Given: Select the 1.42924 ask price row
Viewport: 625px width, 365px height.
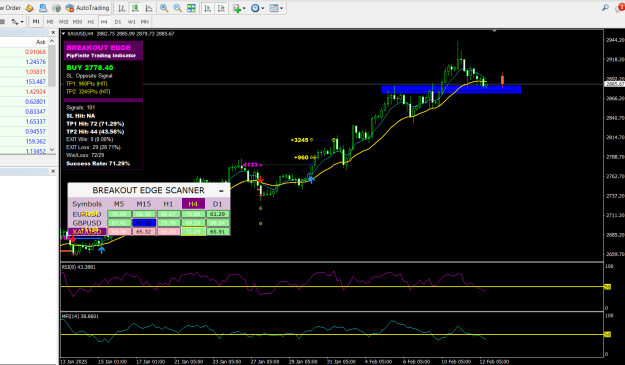Looking at the screenshot, I should click(x=24, y=92).
